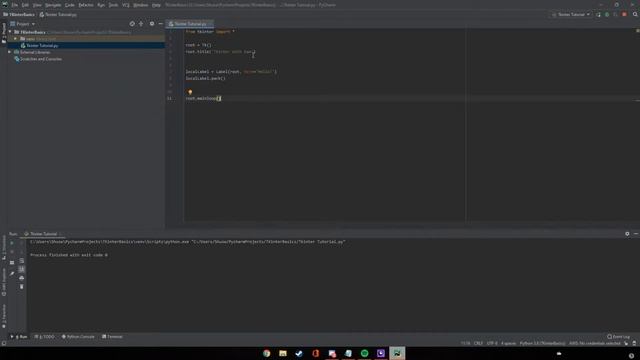This screenshot has width=640, height=360.
Task: Open the TODO tool window
Action: (44, 337)
